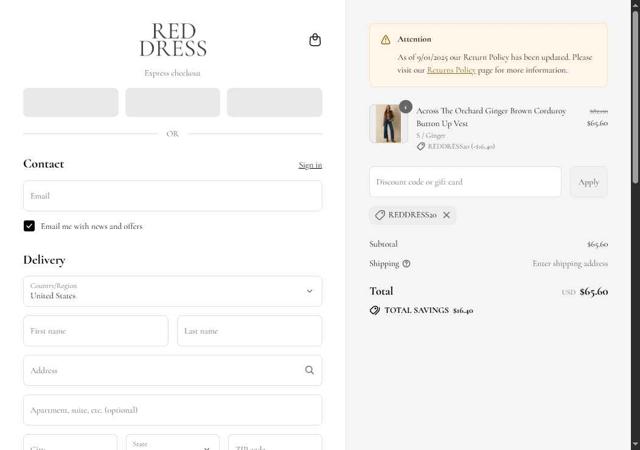The height and width of the screenshot is (450, 640).
Task: Click the Subtotal label
Action: [x=383, y=244]
